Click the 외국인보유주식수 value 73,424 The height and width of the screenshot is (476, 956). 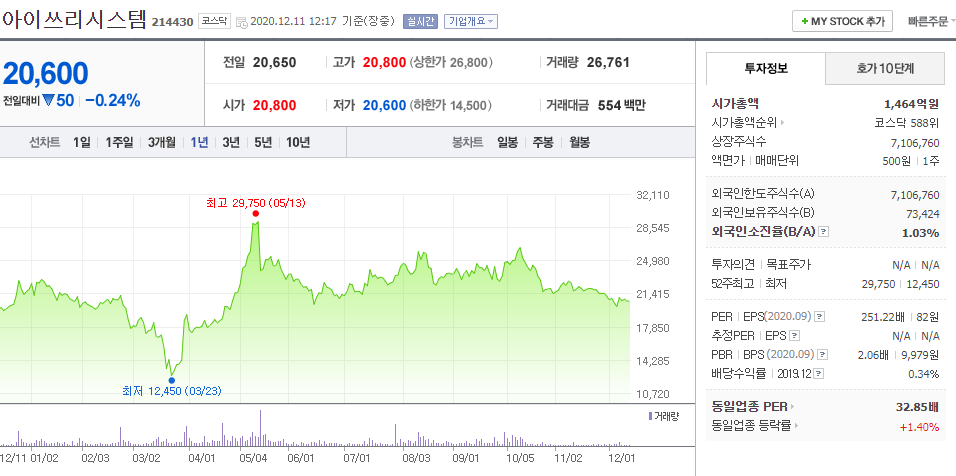(x=923, y=213)
